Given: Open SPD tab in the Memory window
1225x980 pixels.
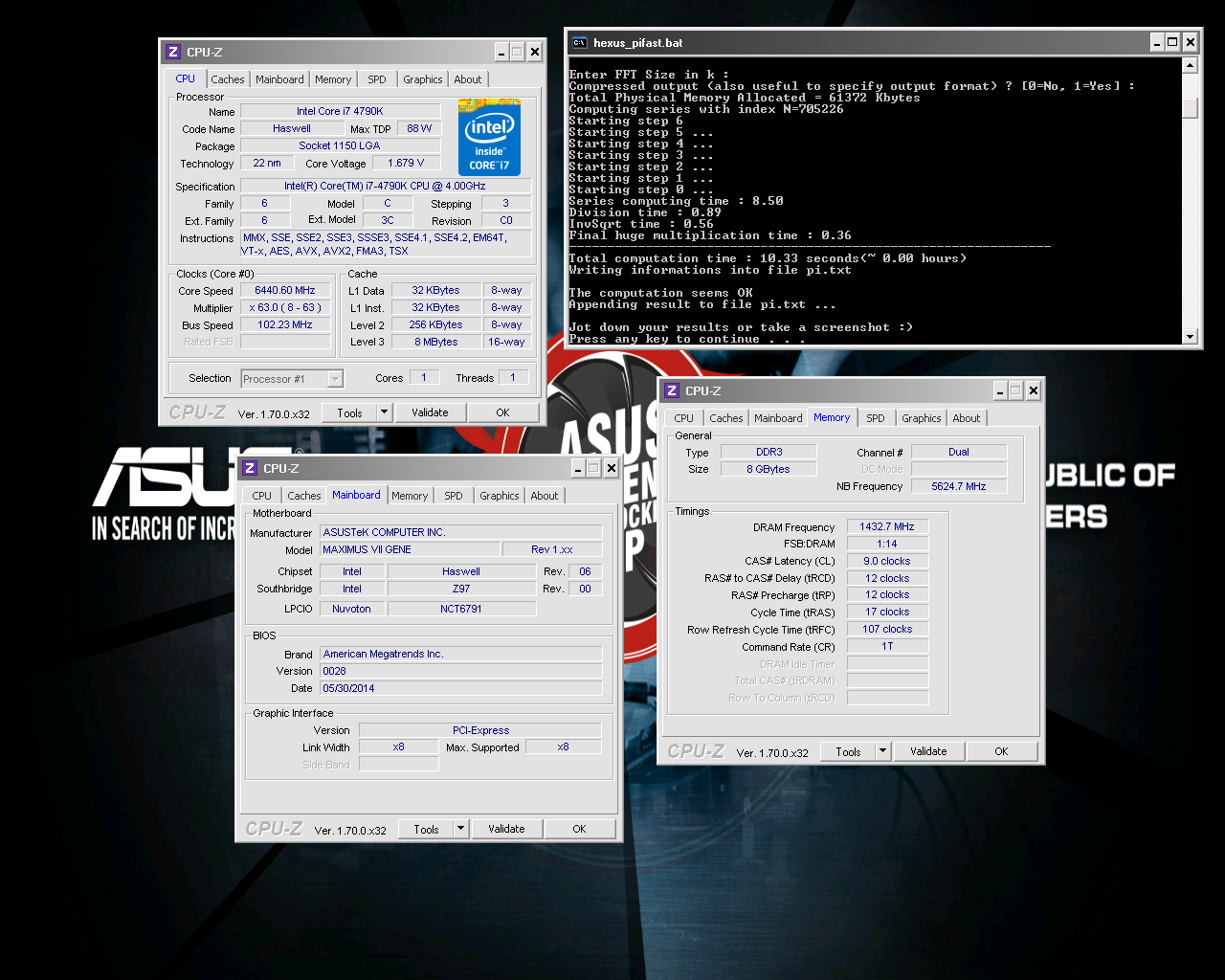Looking at the screenshot, I should click(876, 418).
